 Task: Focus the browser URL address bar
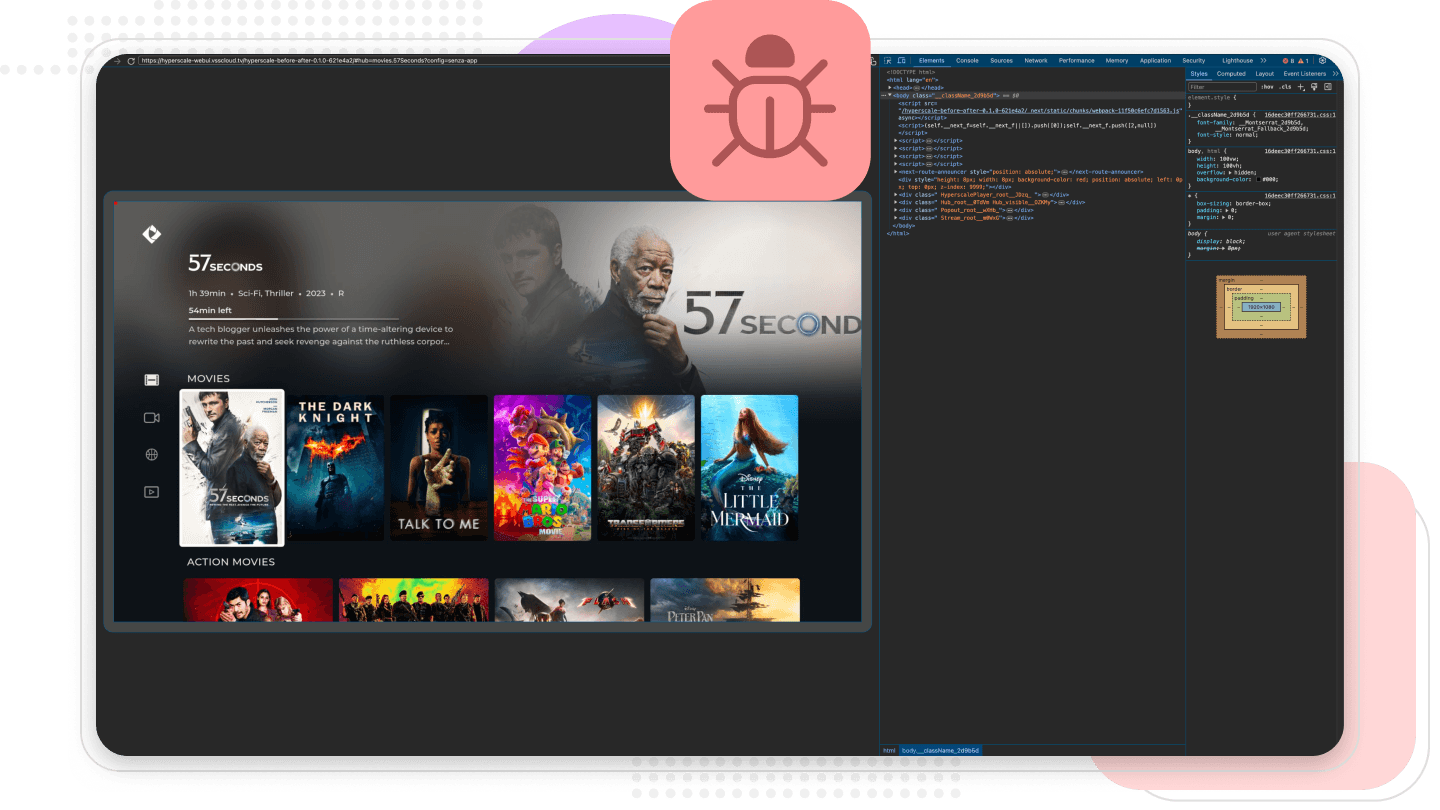(x=404, y=61)
